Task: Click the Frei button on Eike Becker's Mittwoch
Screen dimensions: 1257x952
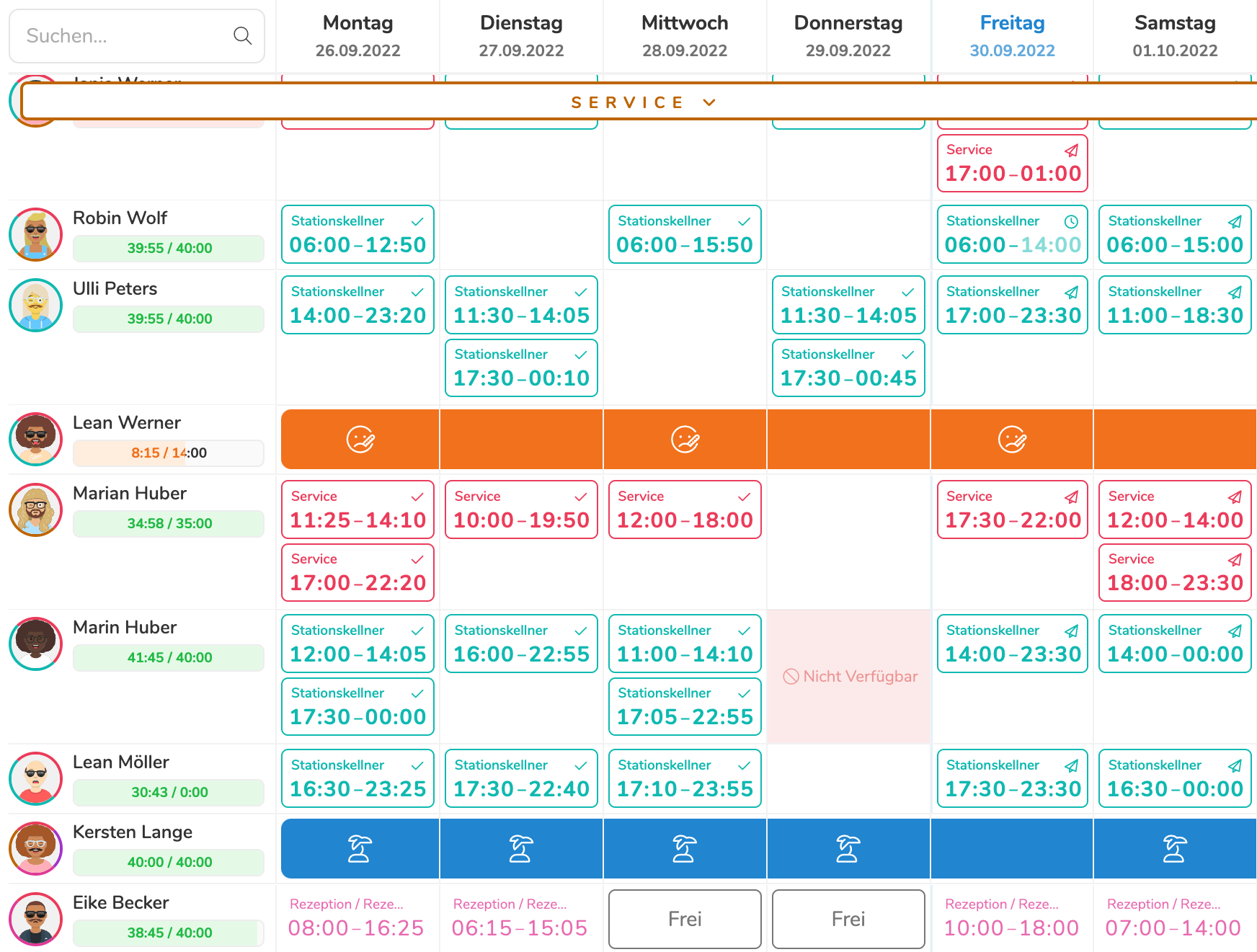Action: (x=685, y=919)
